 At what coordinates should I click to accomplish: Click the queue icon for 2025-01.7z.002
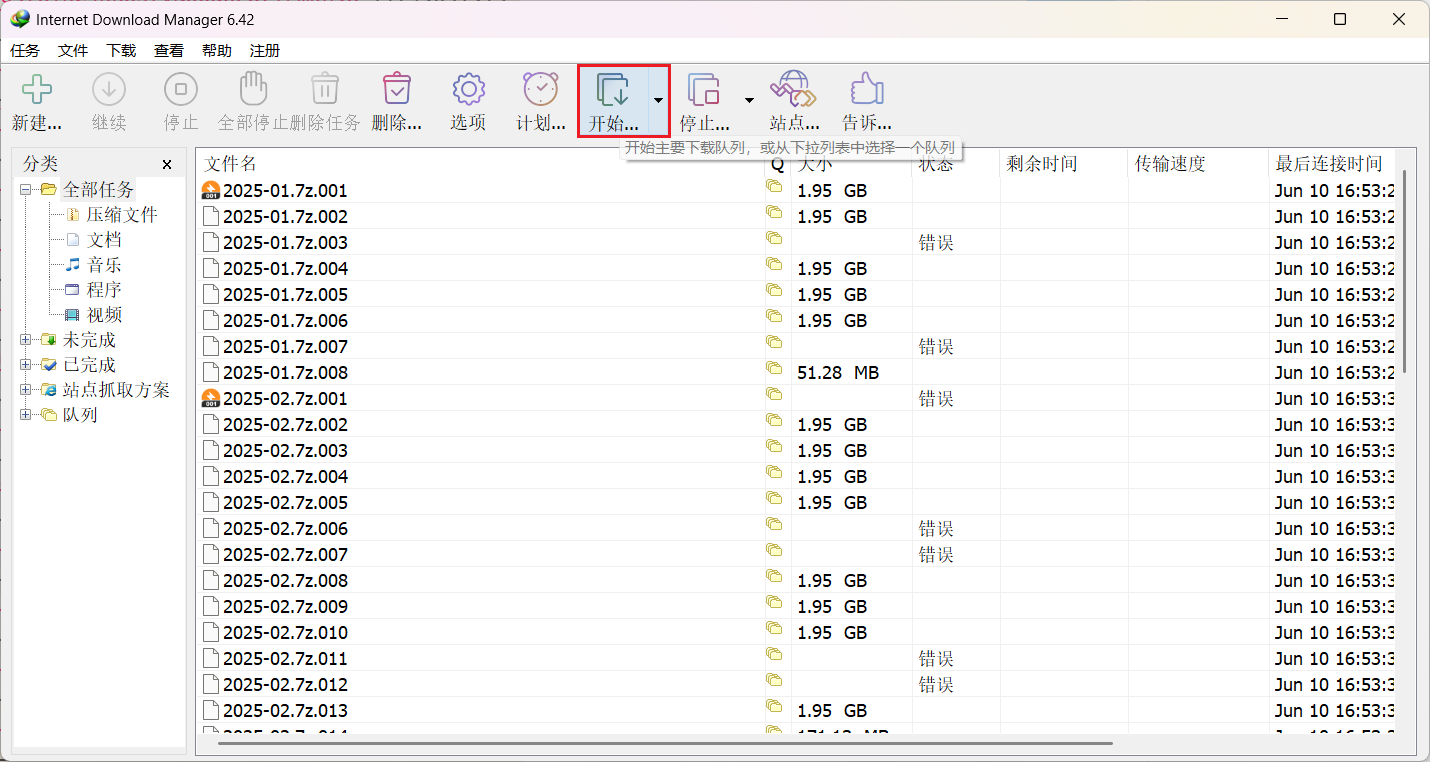774,213
